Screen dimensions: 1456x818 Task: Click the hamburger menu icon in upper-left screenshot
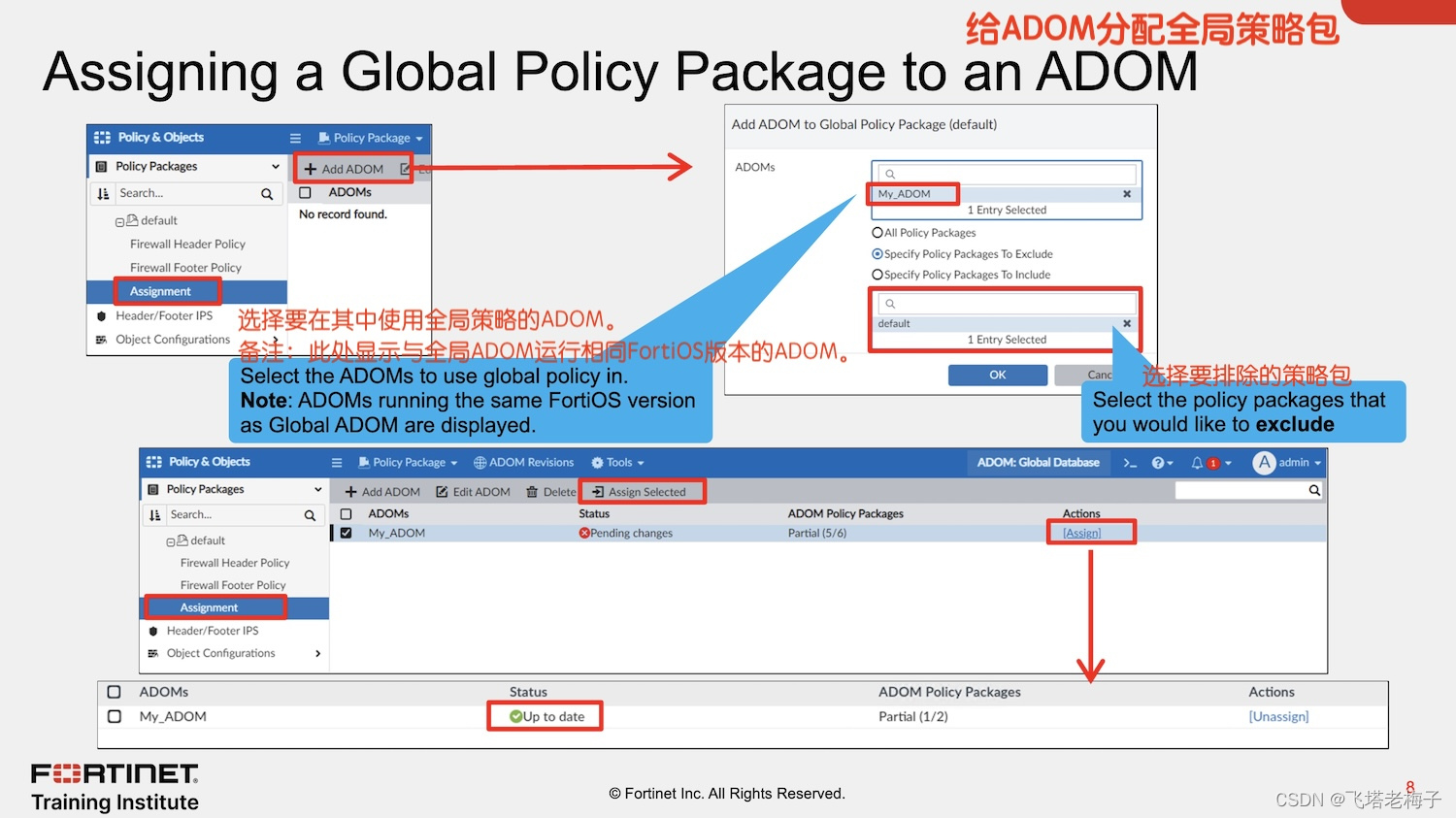tap(295, 138)
